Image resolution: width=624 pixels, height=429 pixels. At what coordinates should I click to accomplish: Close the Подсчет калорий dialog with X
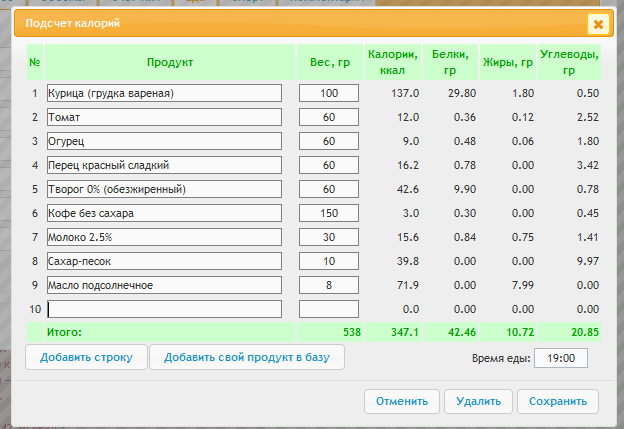(598, 24)
